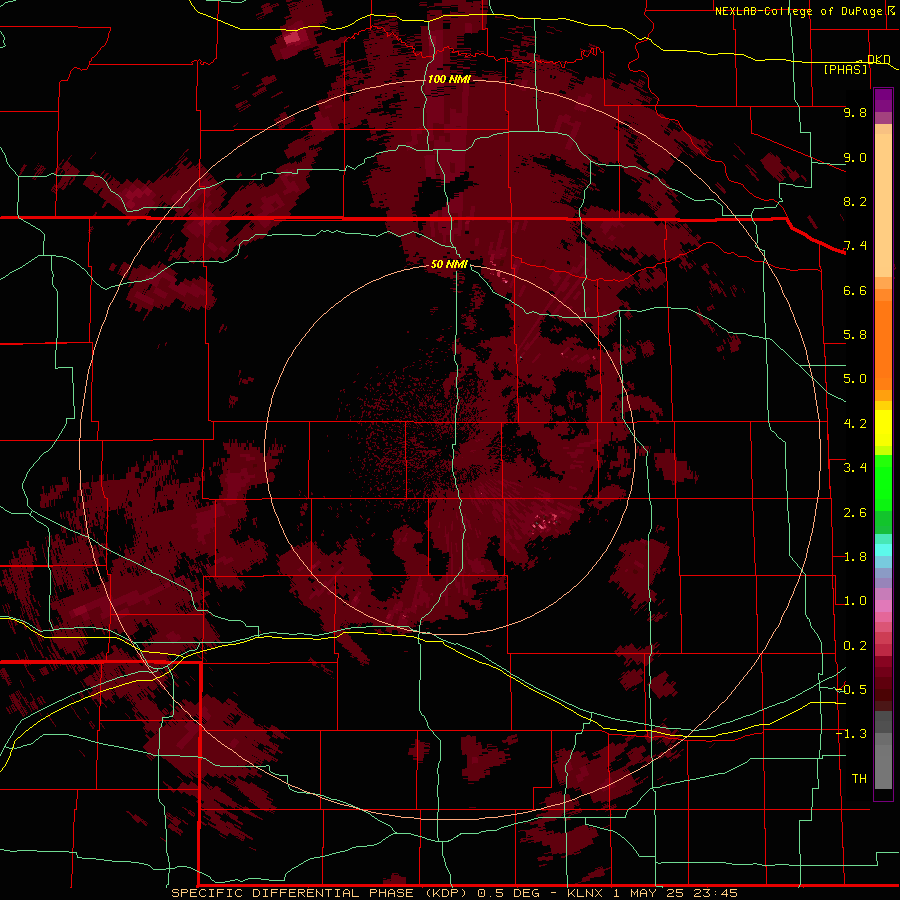Click the light pink echo blob near top edge
Image resolution: width=900 pixels, height=900 pixels.
point(293,38)
